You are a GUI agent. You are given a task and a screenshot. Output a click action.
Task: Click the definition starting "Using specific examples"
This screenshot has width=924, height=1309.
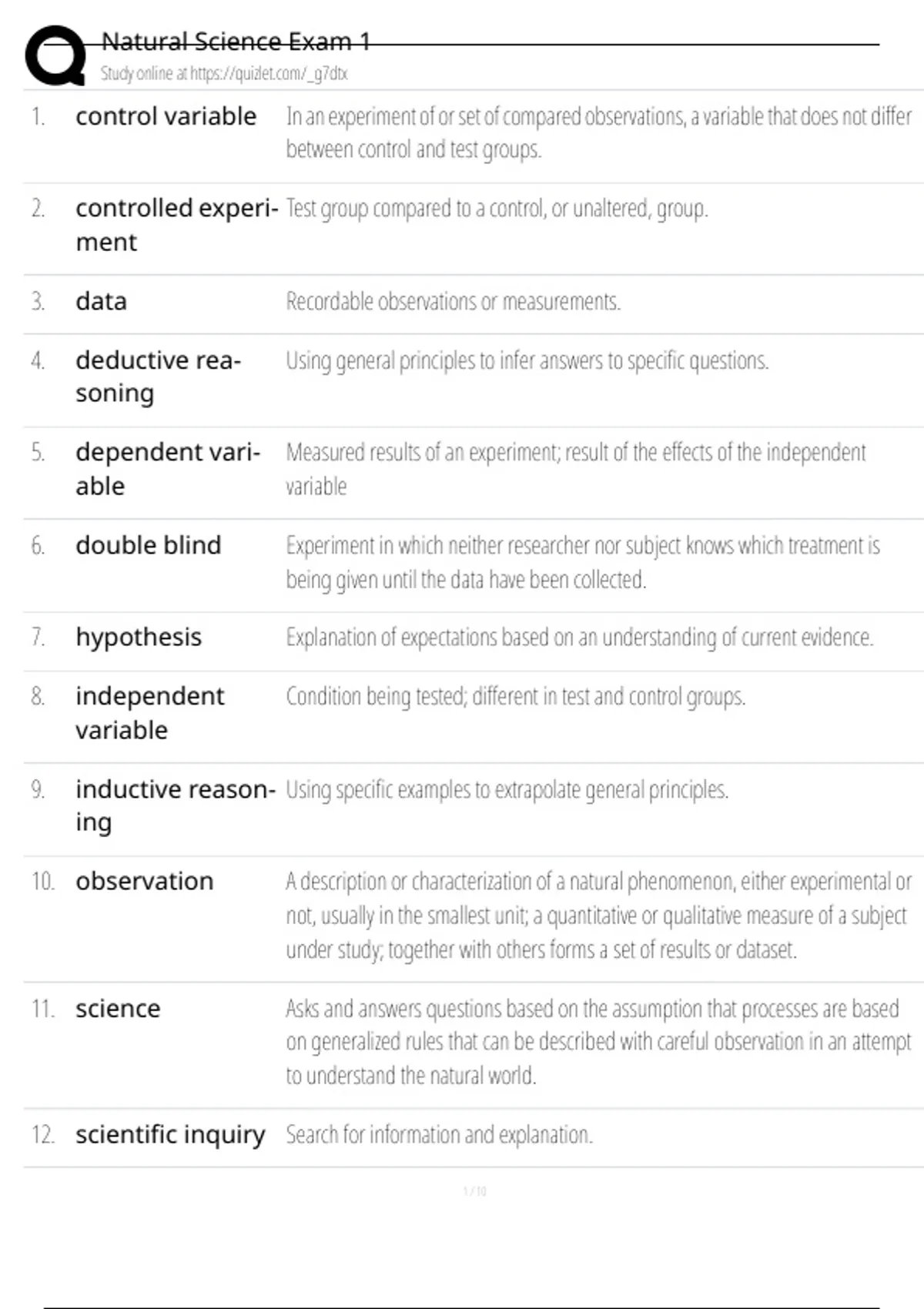507,789
